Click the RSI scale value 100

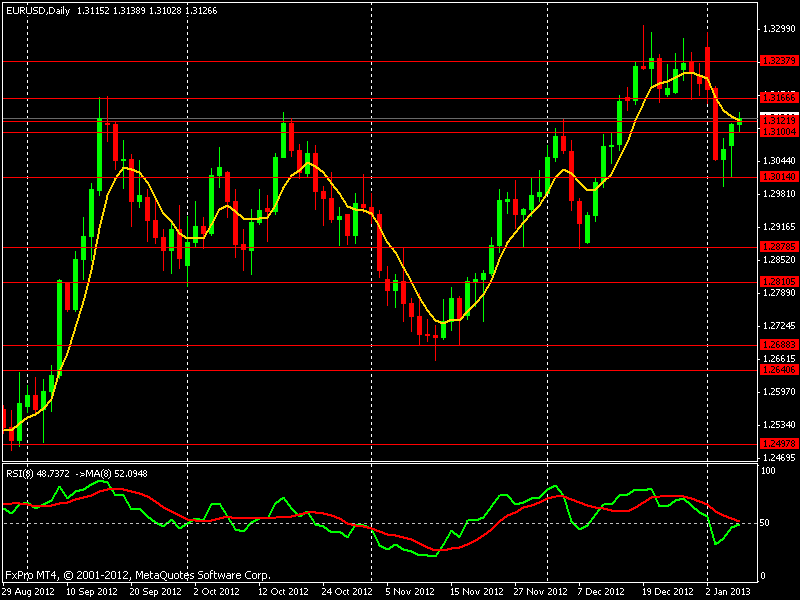[x=768, y=470]
